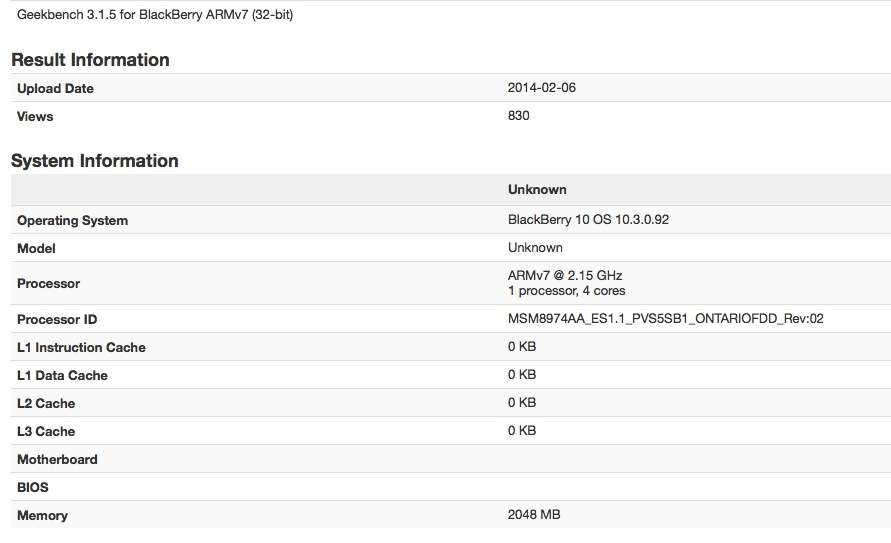Select the L1 Data Cache 0 KB value
This screenshot has height=543, width=891.
[522, 374]
